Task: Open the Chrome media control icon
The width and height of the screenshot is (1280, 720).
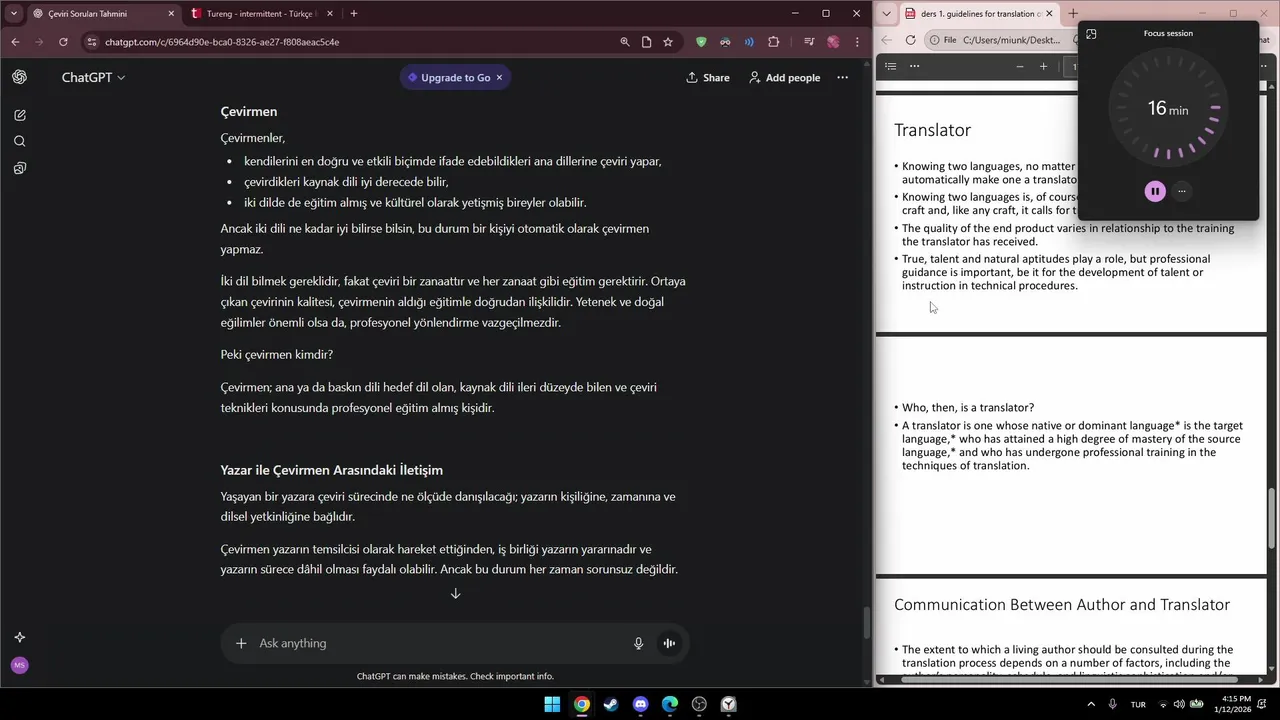Action: pyautogui.click(x=808, y=42)
